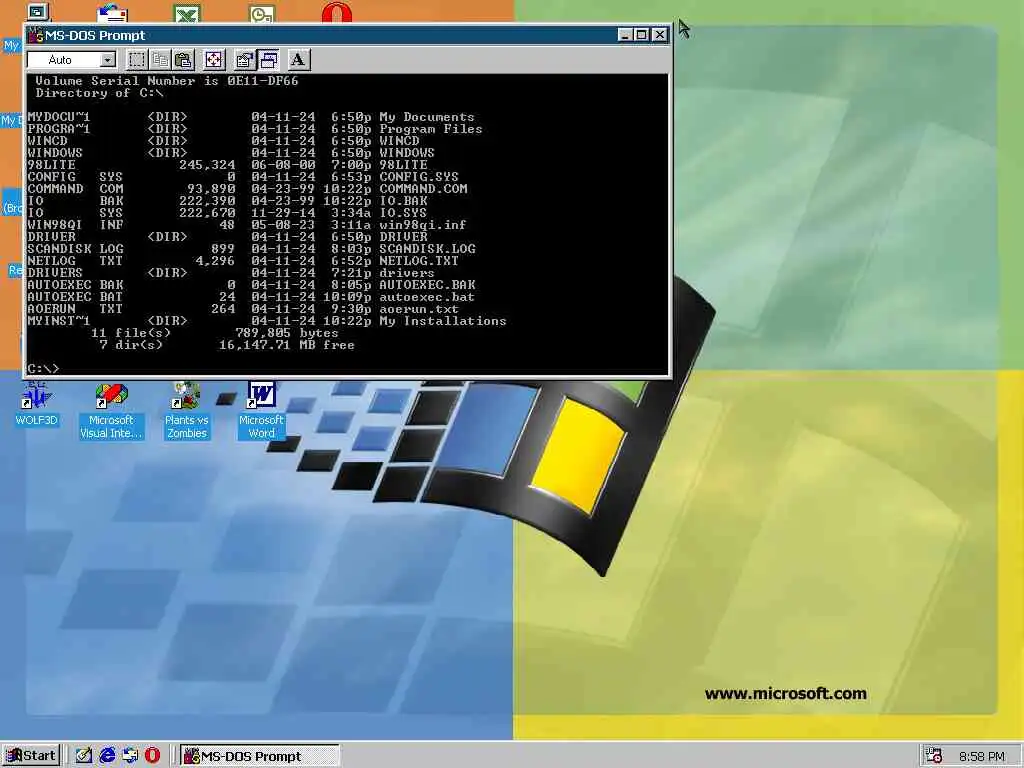Maximize the MS-DOS Prompt window
1024x768 pixels.
(x=641, y=35)
